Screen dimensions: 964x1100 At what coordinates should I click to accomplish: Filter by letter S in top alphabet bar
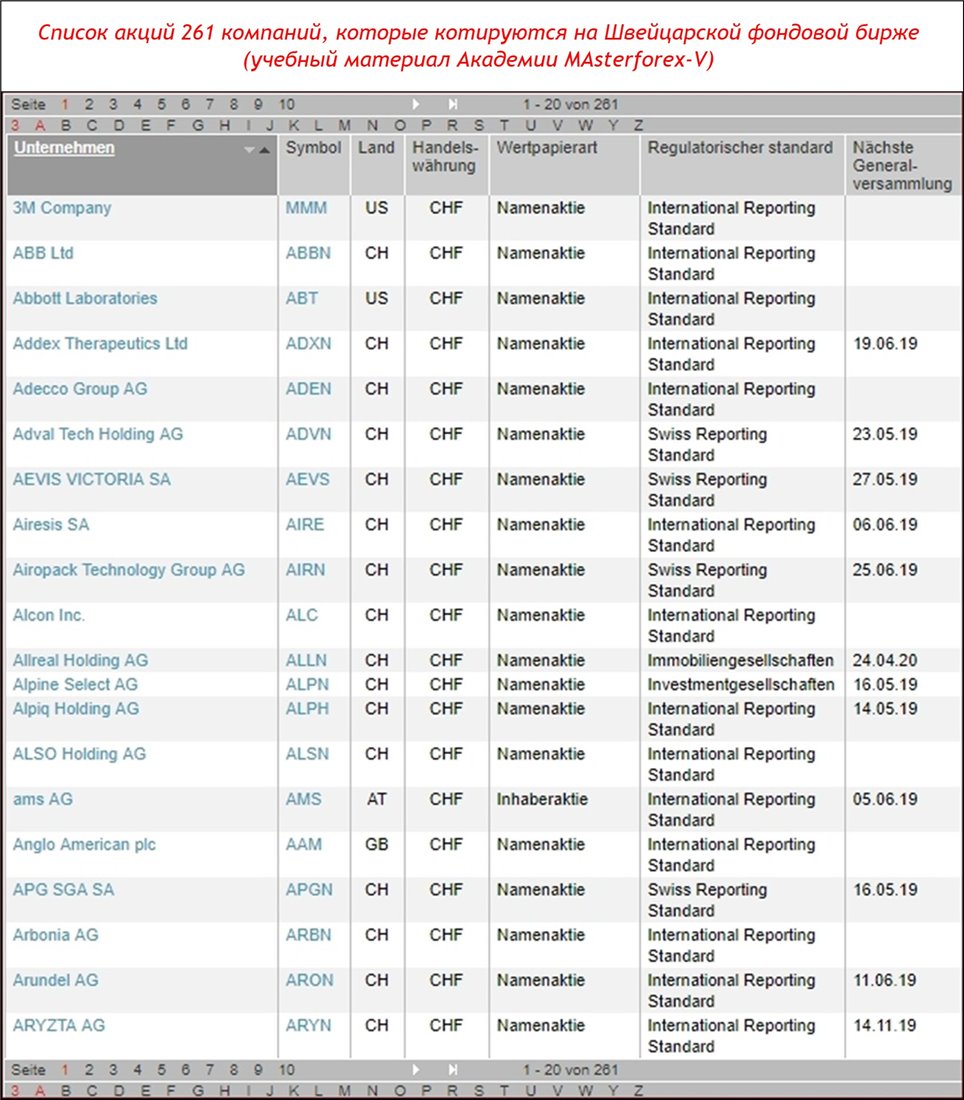click(x=479, y=126)
